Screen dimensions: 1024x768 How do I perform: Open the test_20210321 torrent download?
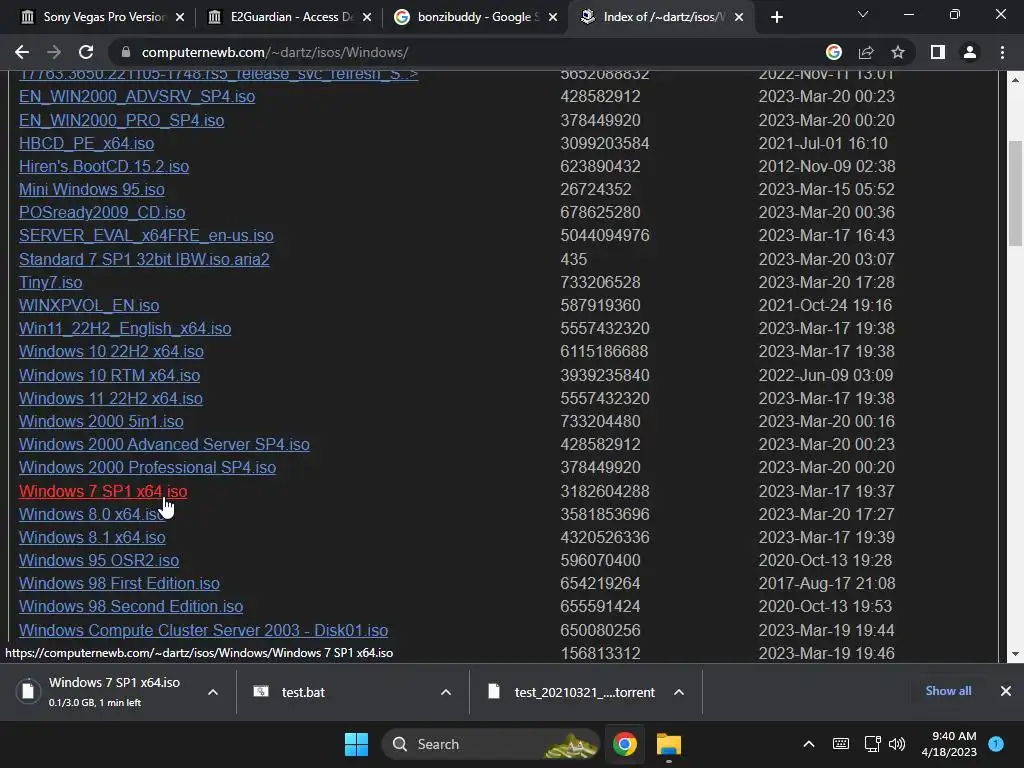pos(584,692)
